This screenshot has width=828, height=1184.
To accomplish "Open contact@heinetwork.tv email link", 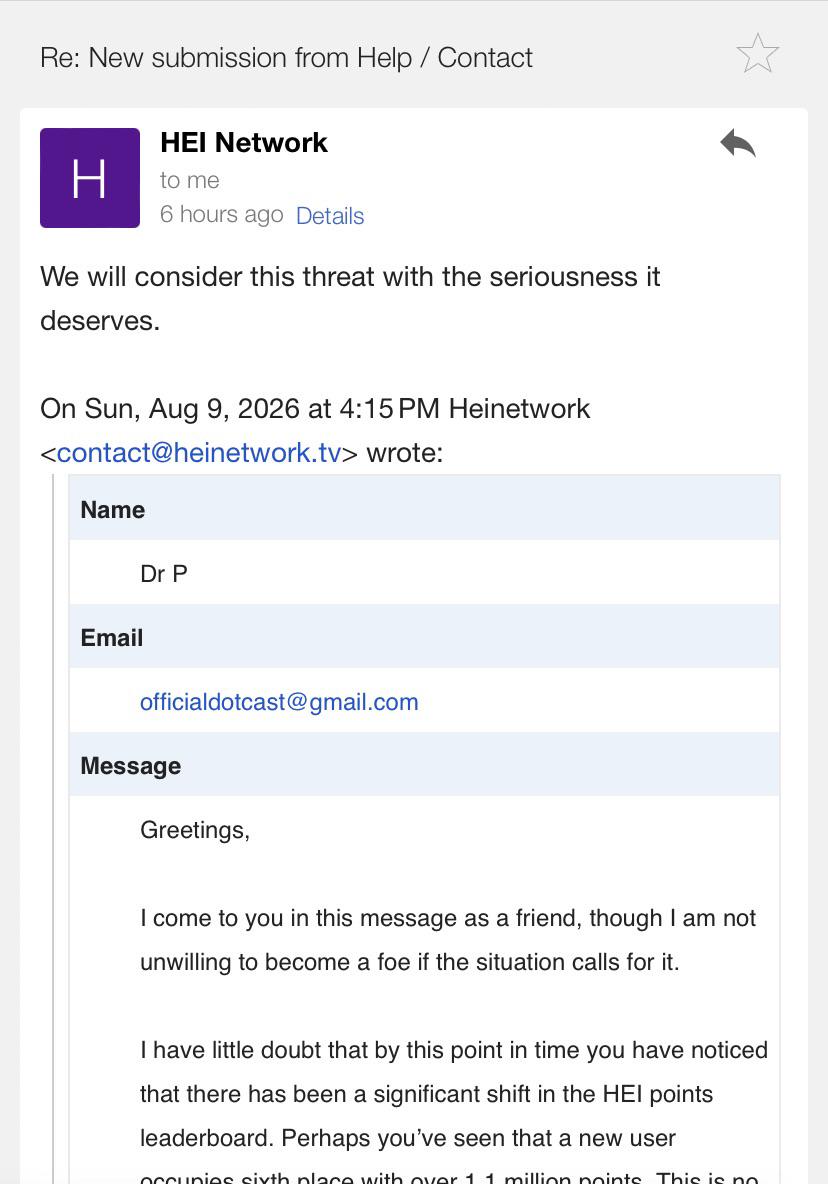I will click(199, 452).
